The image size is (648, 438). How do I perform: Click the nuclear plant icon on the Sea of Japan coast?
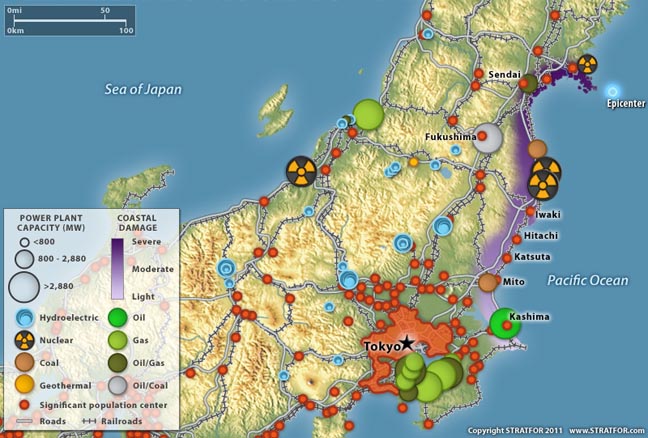[302, 171]
